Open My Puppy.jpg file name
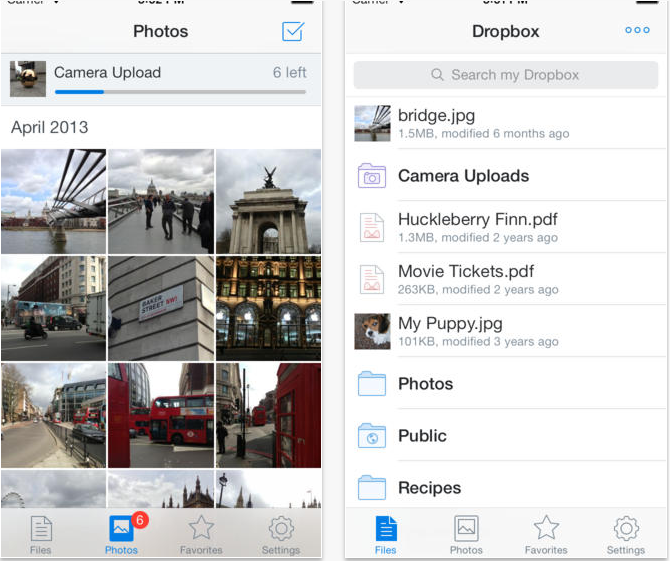The width and height of the screenshot is (670, 561). coord(450,323)
